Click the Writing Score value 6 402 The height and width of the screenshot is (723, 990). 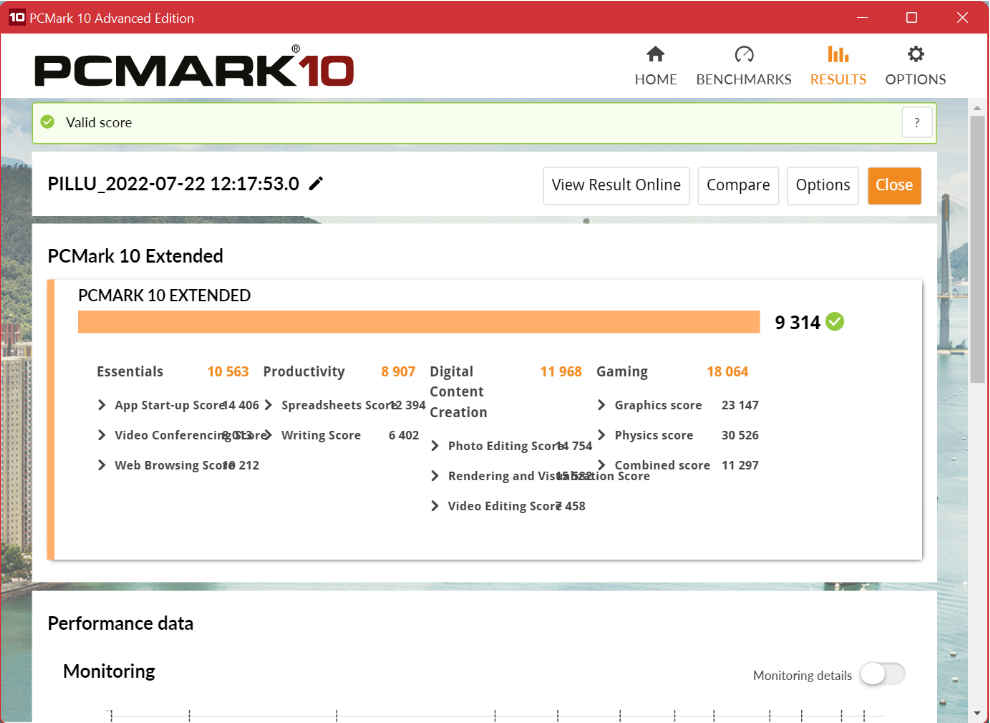tap(404, 435)
